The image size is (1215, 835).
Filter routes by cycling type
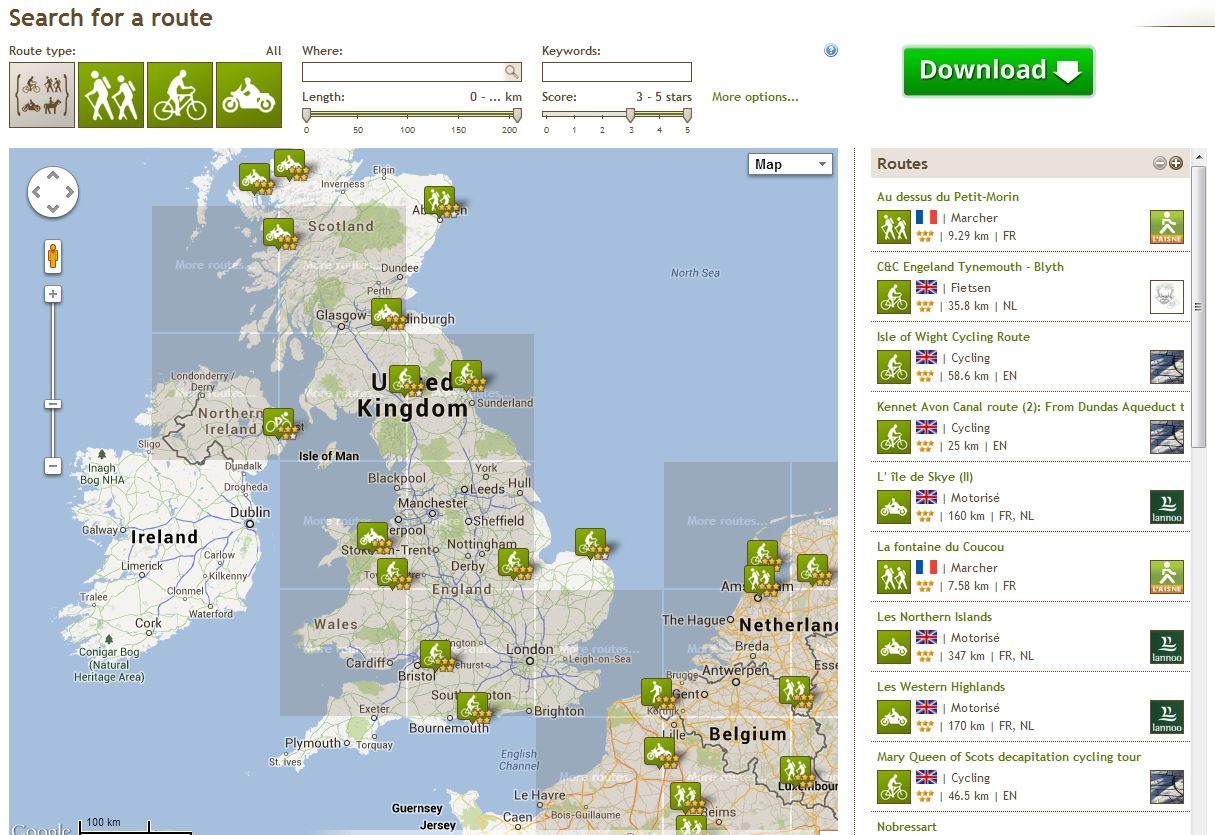pos(180,95)
